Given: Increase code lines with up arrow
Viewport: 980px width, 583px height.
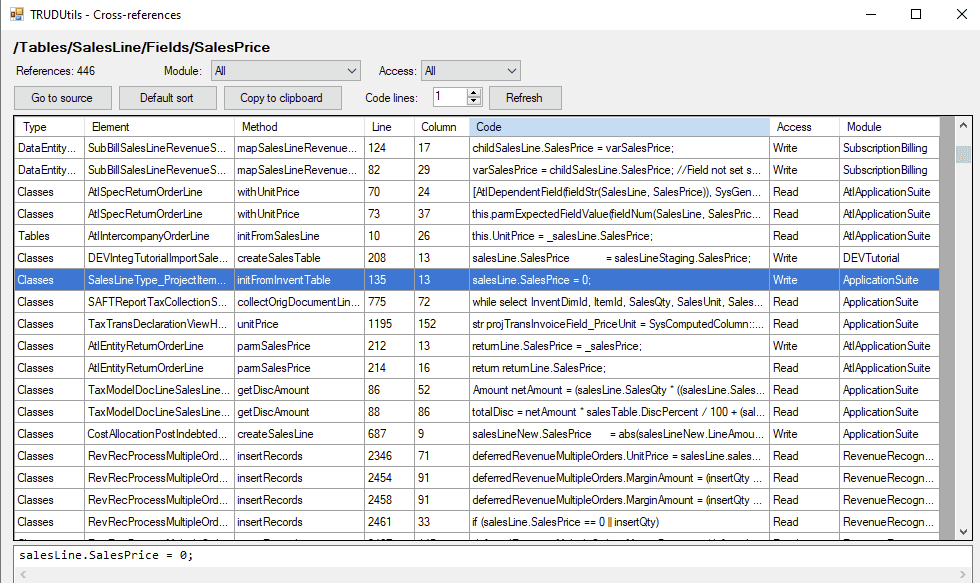Looking at the screenshot, I should pyautogui.click(x=474, y=93).
